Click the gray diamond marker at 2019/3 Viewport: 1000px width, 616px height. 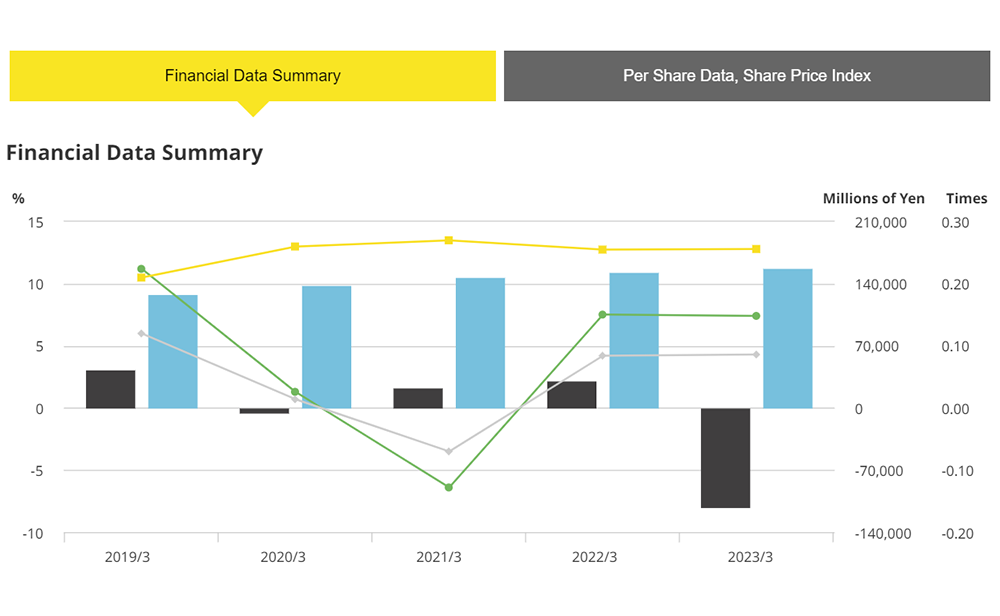point(141,333)
